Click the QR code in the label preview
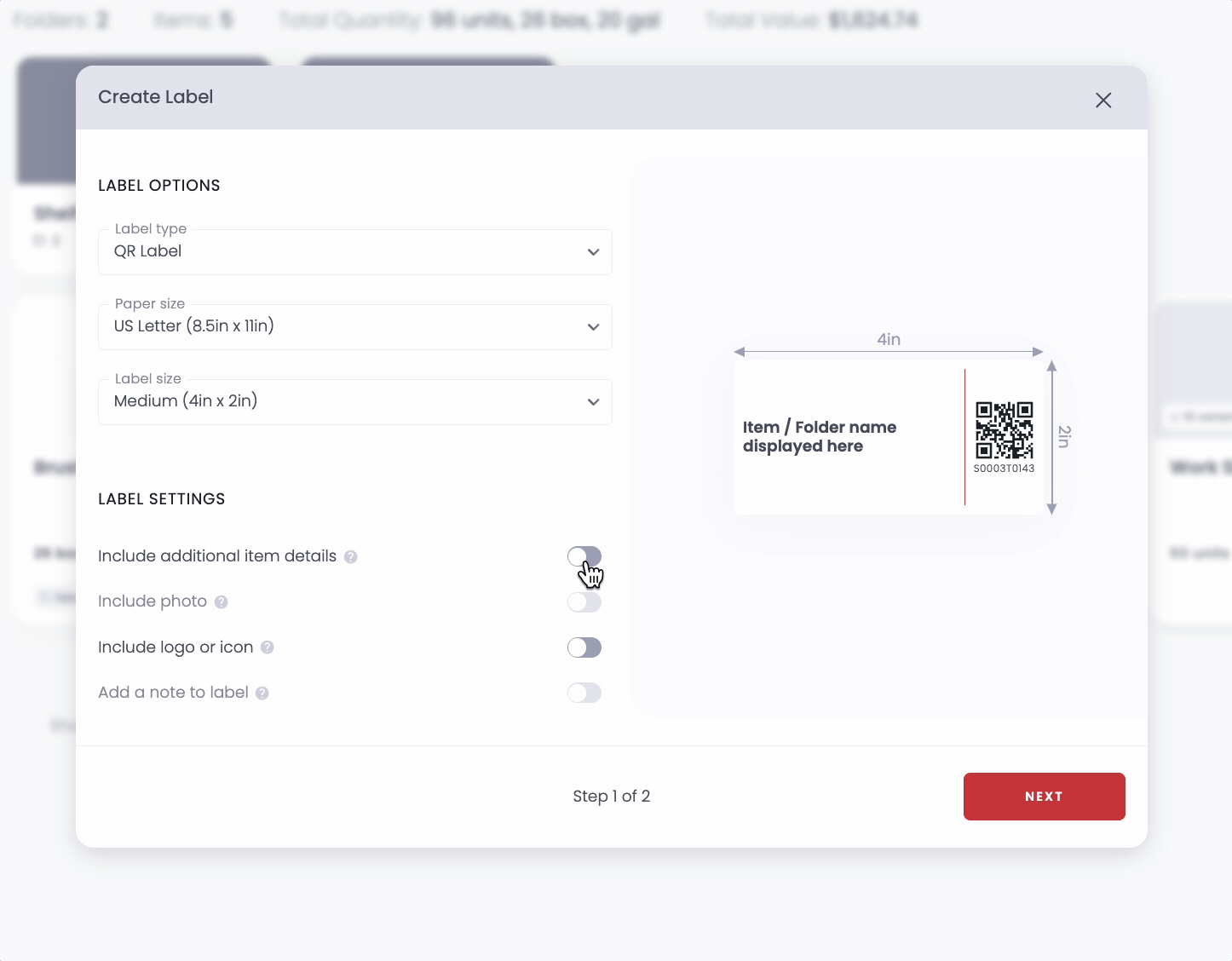1232x961 pixels. (x=1005, y=429)
